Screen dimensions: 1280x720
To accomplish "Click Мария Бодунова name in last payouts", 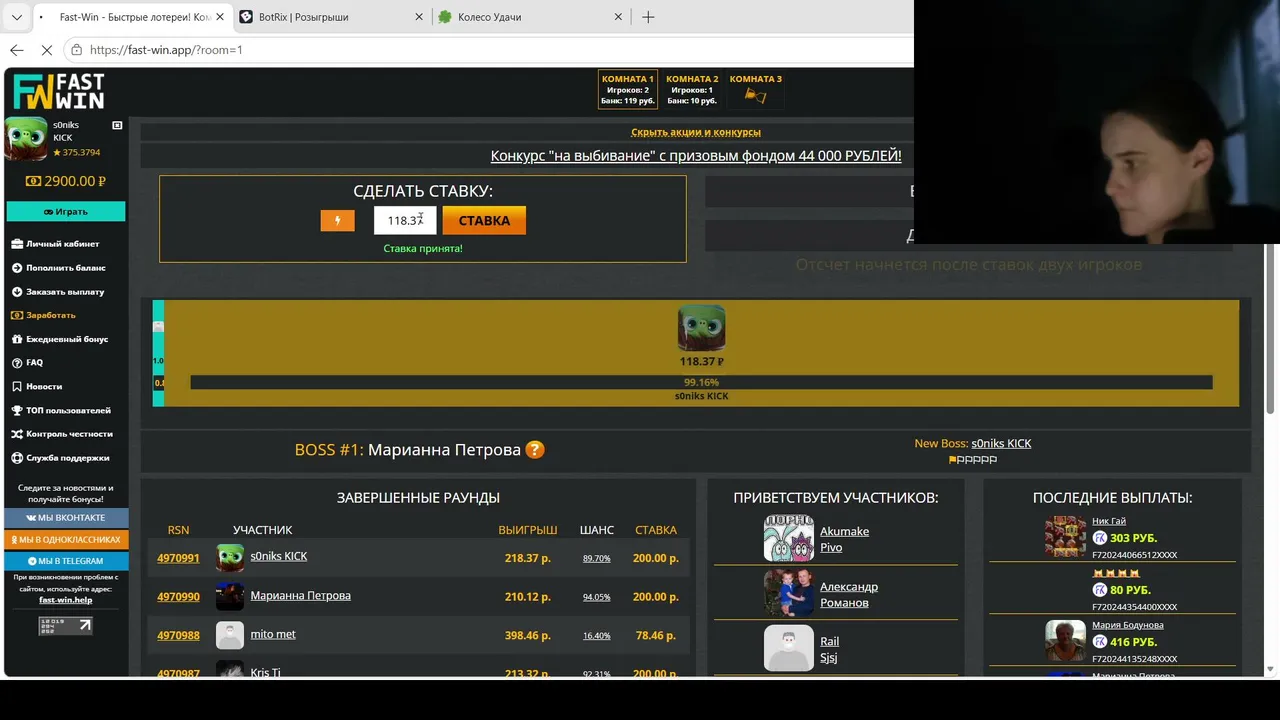I will [x=1128, y=625].
